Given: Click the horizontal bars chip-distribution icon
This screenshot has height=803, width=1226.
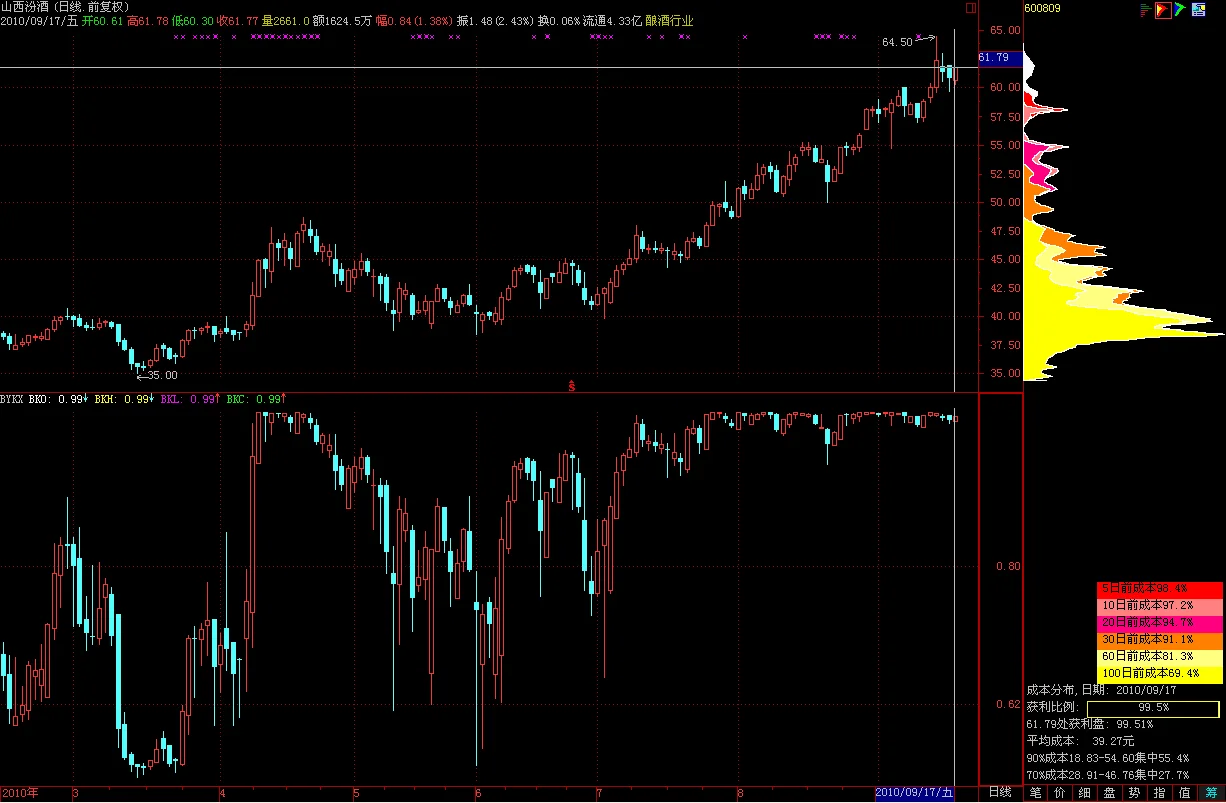Looking at the screenshot, I should [x=1146, y=10].
